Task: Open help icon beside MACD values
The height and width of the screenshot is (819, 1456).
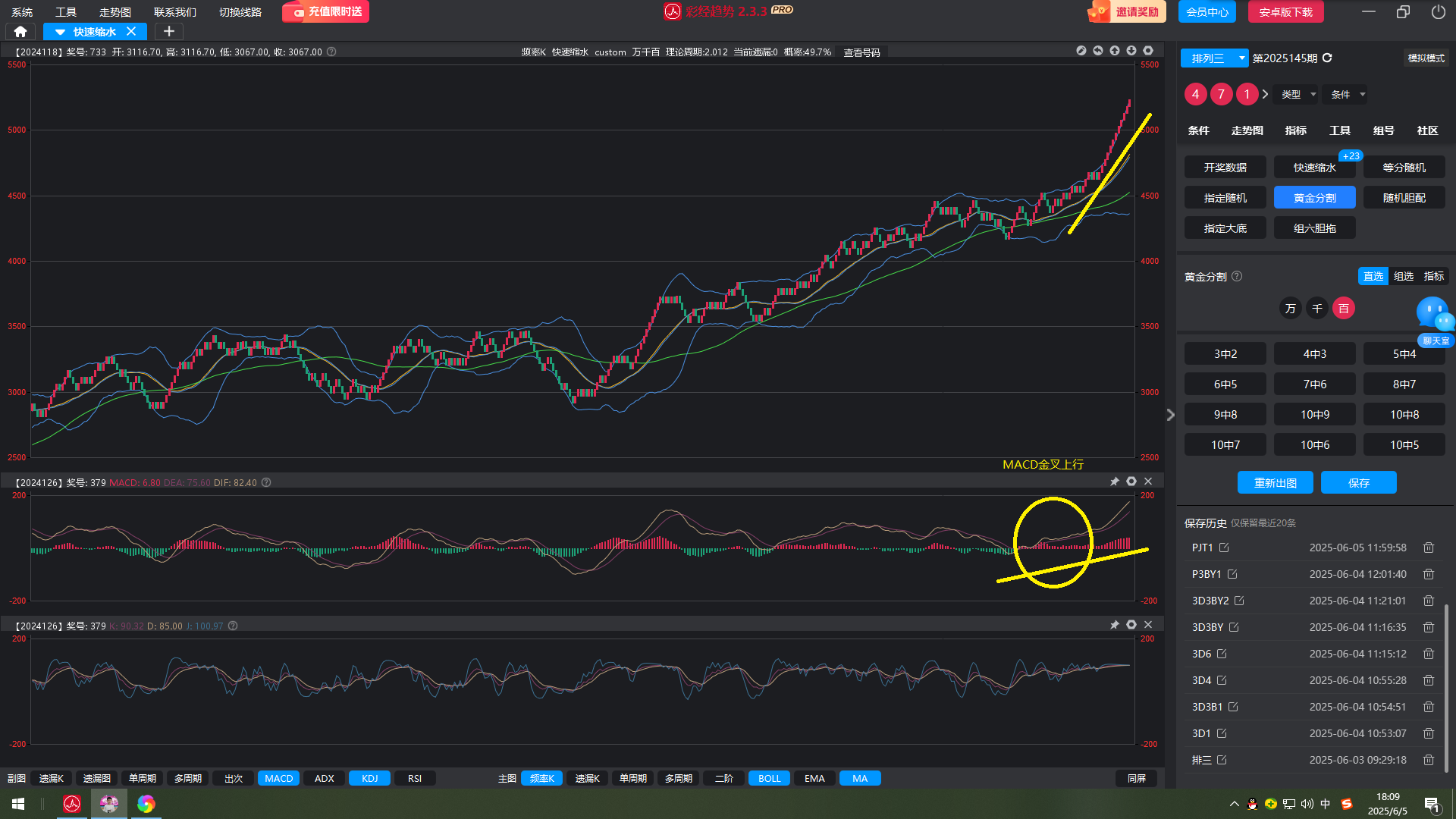Action: [x=266, y=482]
